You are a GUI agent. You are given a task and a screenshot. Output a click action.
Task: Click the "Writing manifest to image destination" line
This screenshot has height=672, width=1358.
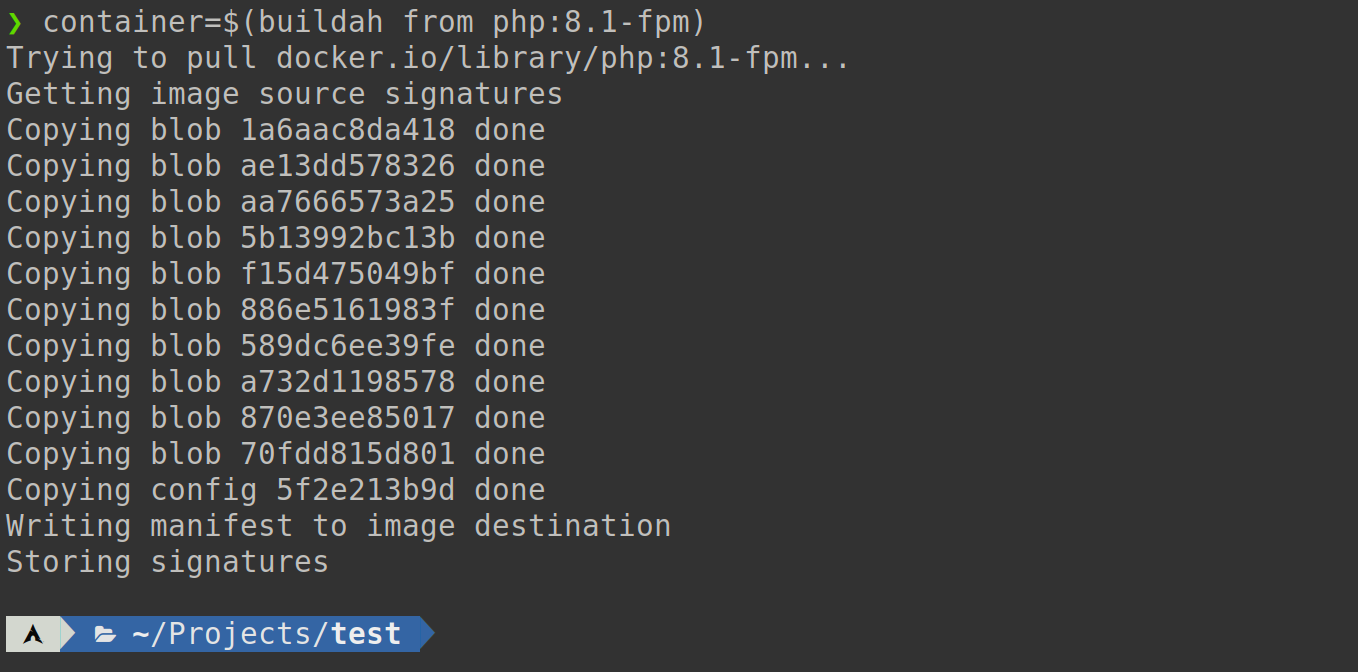338,526
